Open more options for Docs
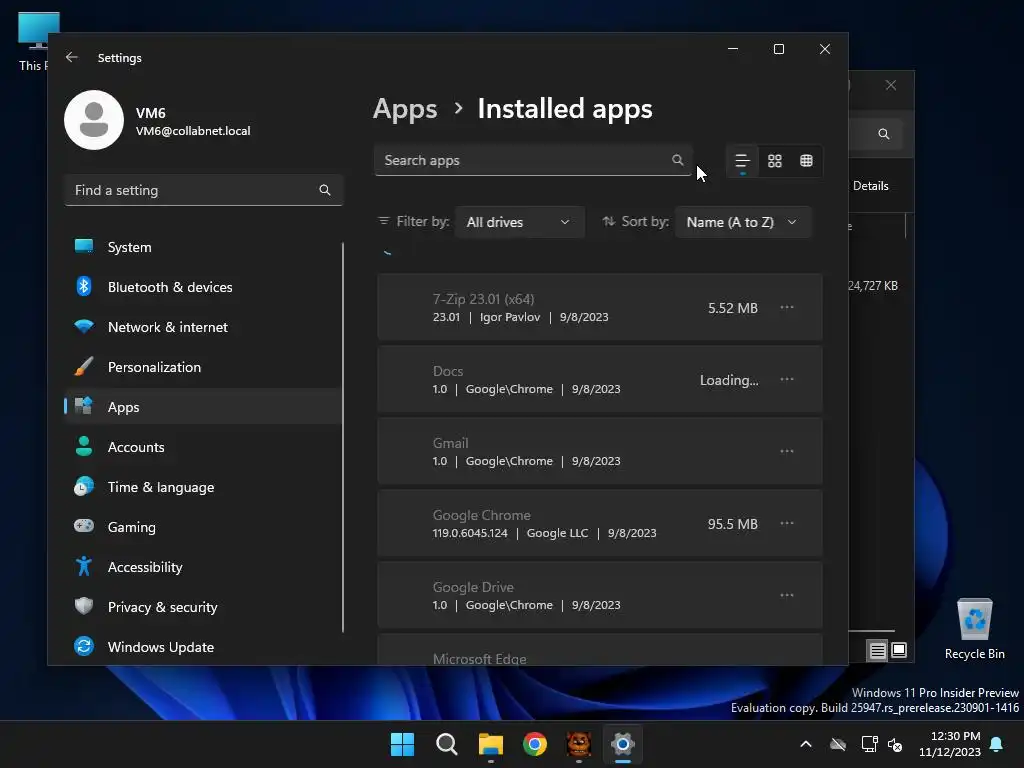The image size is (1024, 768). click(787, 379)
